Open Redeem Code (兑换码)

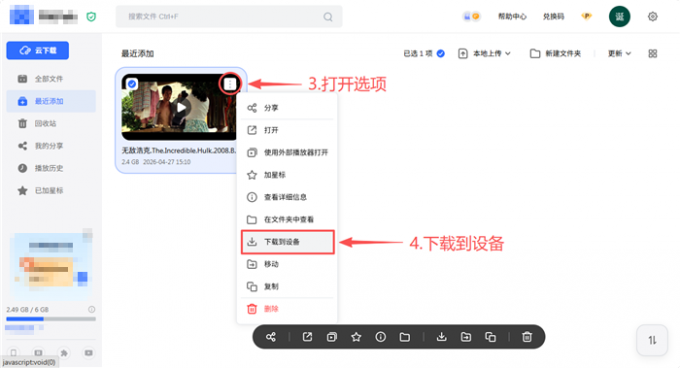pyautogui.click(x=553, y=16)
